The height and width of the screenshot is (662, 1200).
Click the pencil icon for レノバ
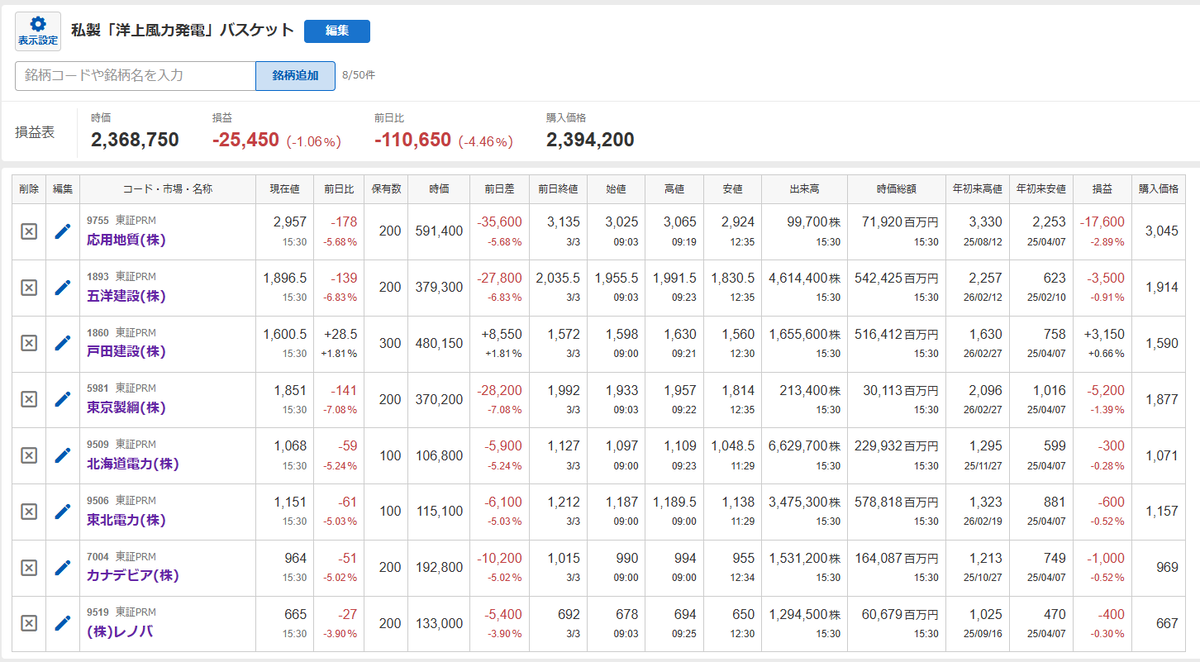click(62, 624)
